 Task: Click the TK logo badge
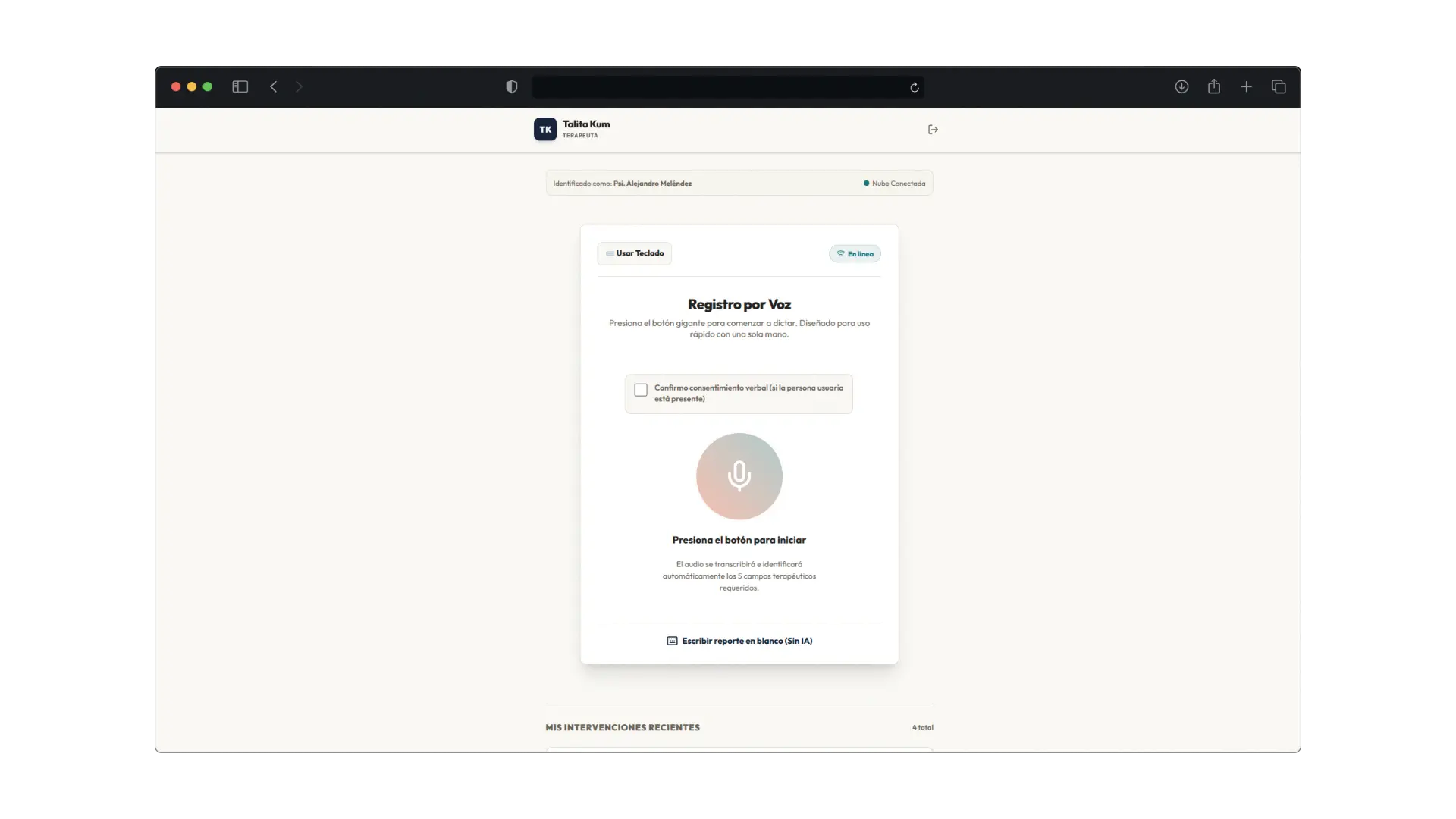[545, 130]
